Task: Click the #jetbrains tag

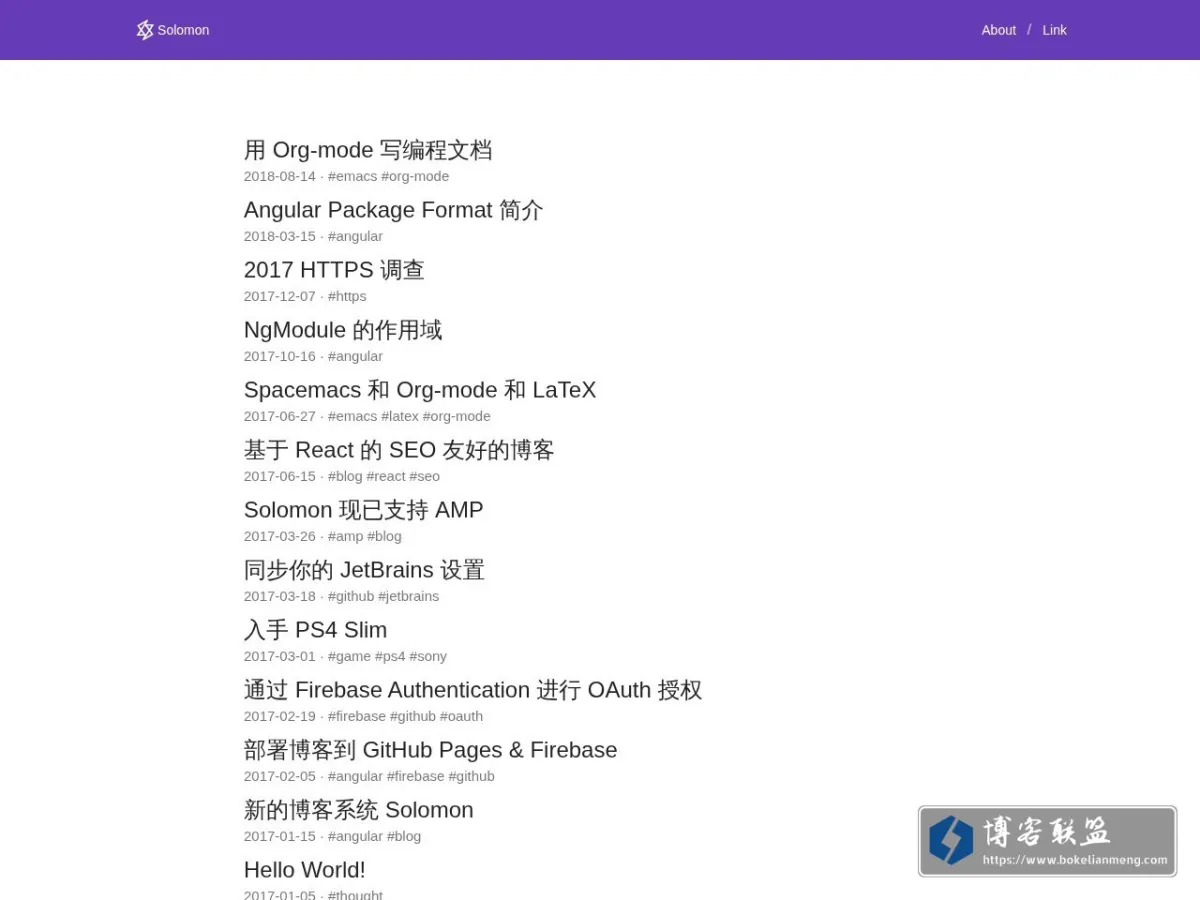Action: coord(408,596)
